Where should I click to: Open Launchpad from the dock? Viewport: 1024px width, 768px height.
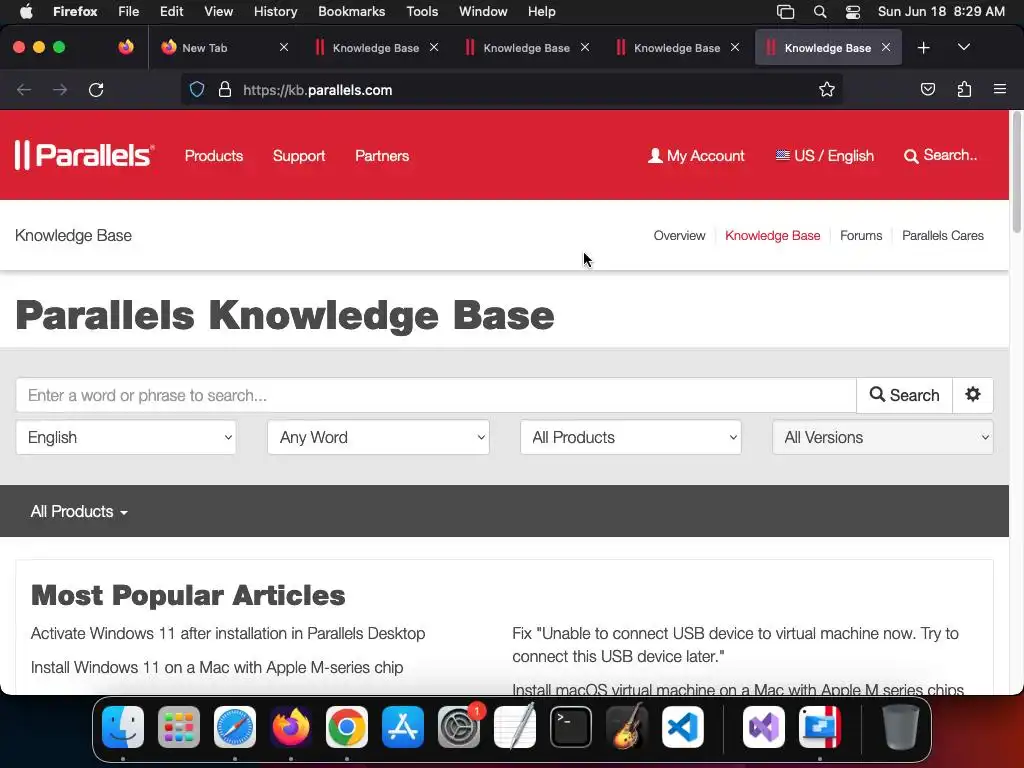(x=179, y=727)
